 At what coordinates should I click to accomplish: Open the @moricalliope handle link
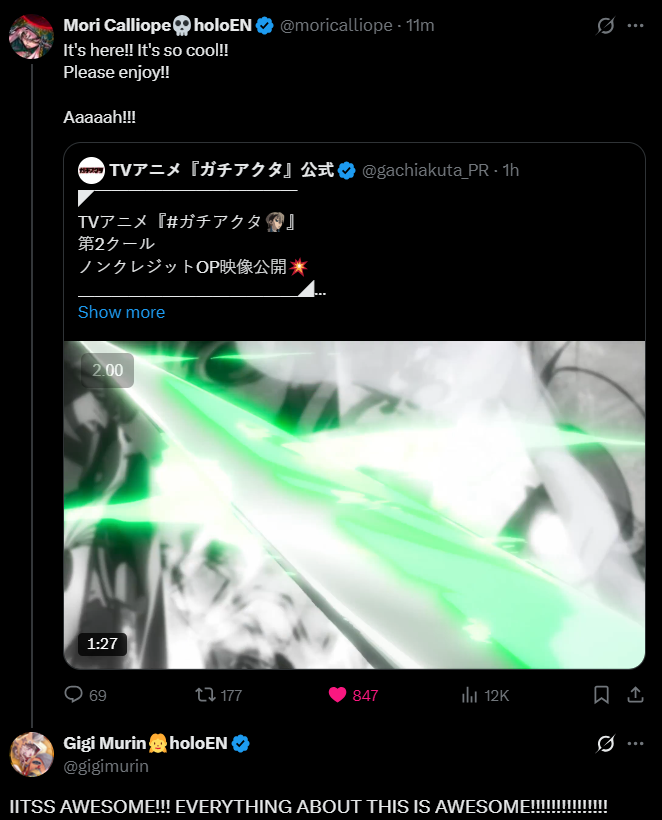[336, 26]
